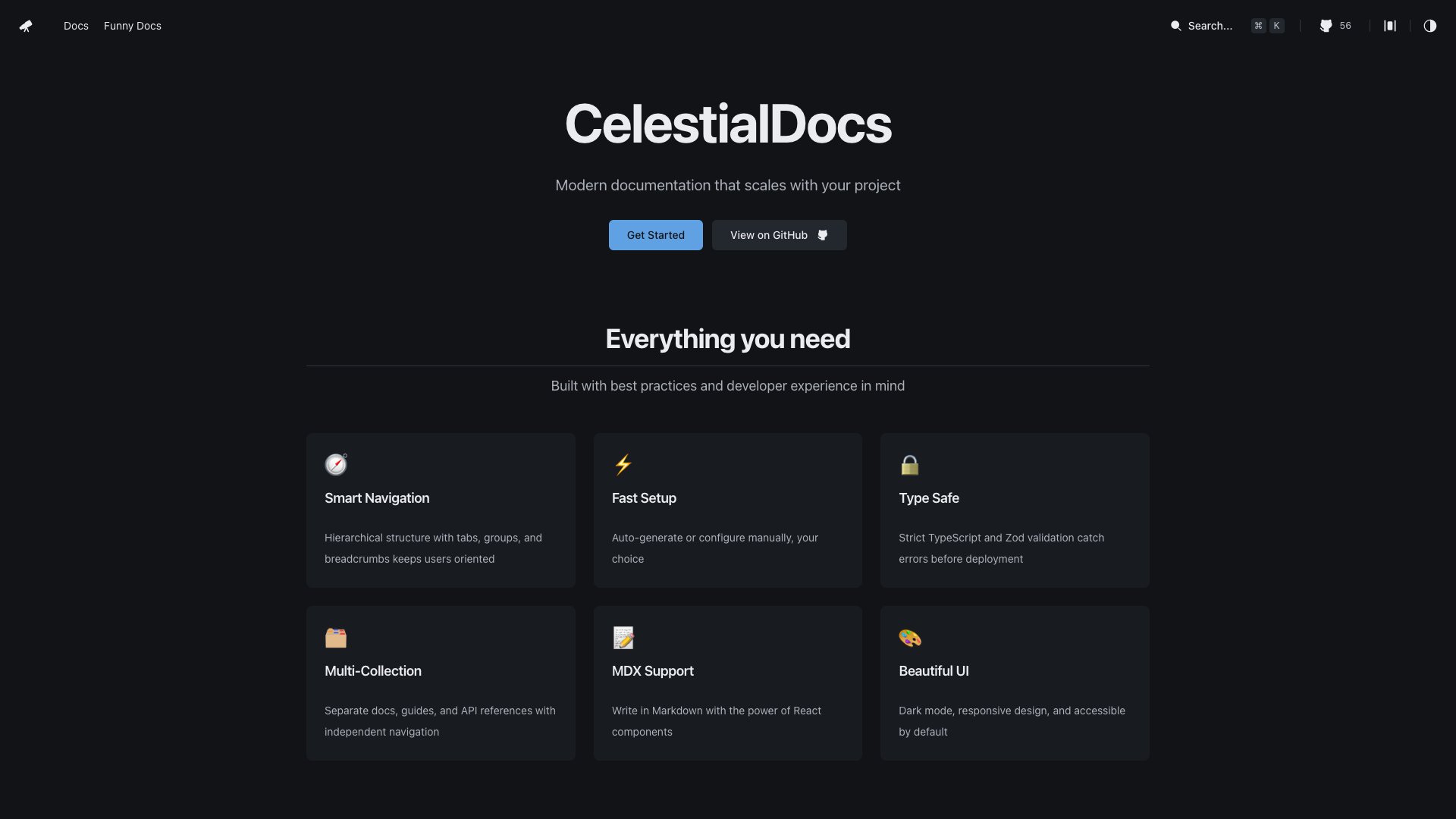Click the sidebar layout icon in the header

tap(1390, 26)
